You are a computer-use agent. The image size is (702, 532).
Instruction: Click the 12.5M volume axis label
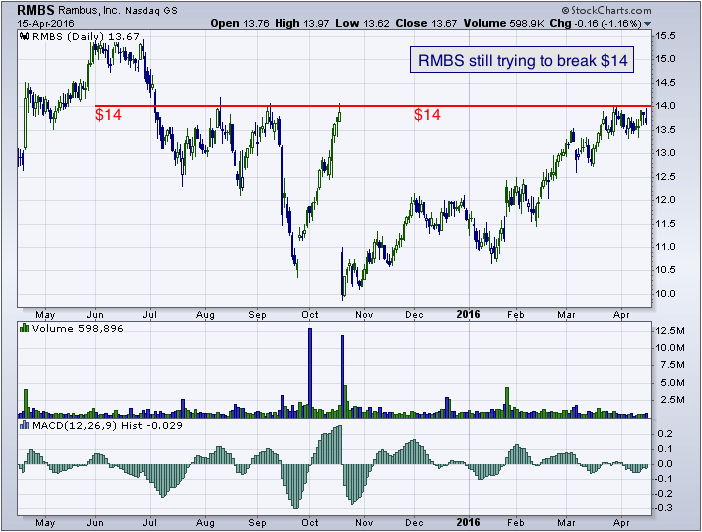point(670,331)
